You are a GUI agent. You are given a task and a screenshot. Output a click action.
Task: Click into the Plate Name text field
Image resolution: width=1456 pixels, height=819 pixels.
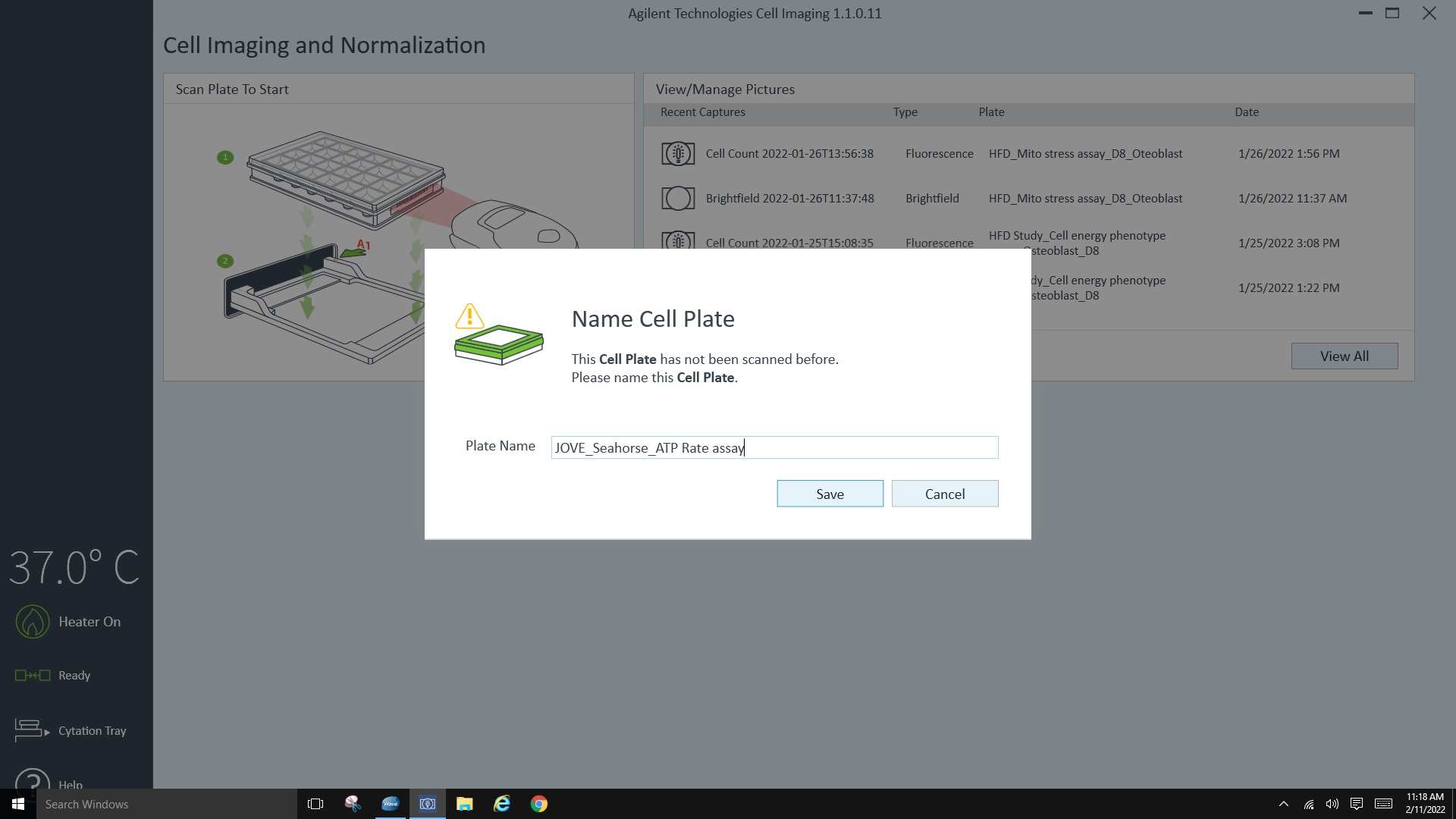(x=773, y=447)
